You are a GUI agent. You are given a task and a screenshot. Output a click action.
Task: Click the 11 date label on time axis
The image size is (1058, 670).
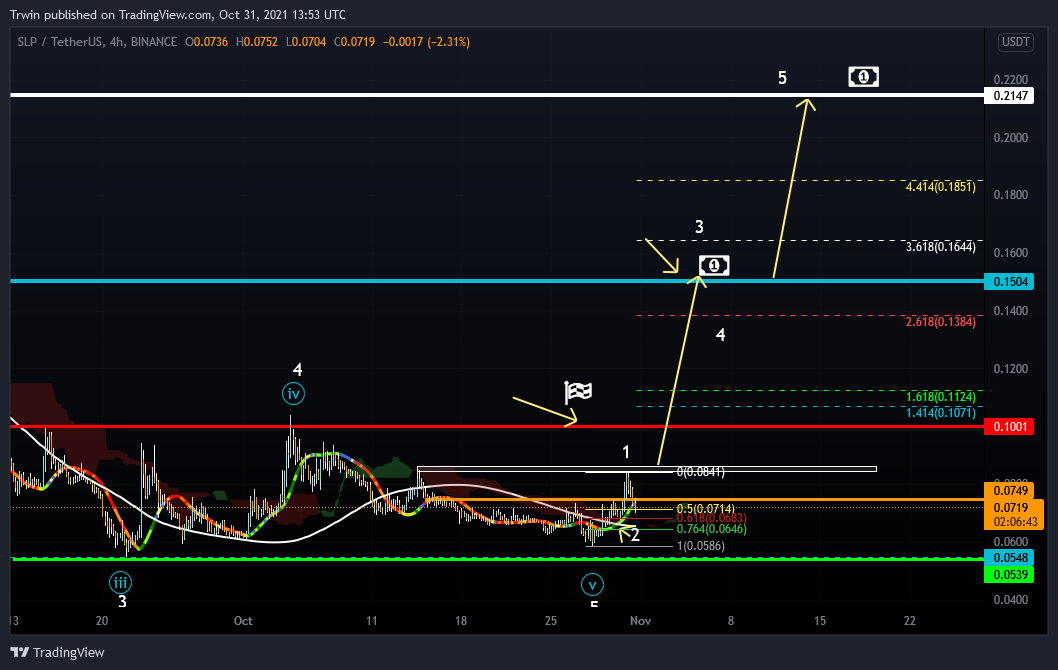(x=372, y=621)
